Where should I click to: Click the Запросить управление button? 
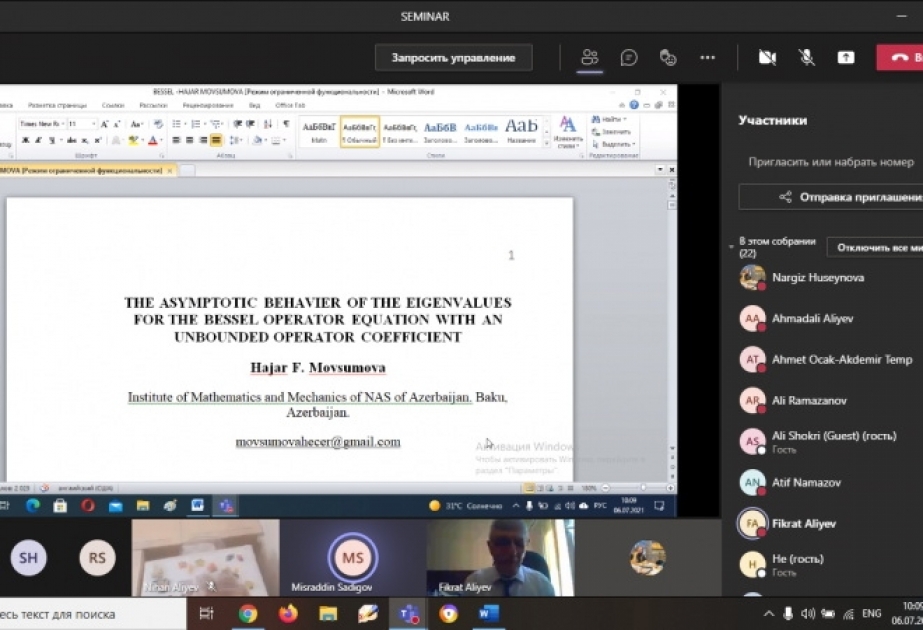click(x=453, y=58)
